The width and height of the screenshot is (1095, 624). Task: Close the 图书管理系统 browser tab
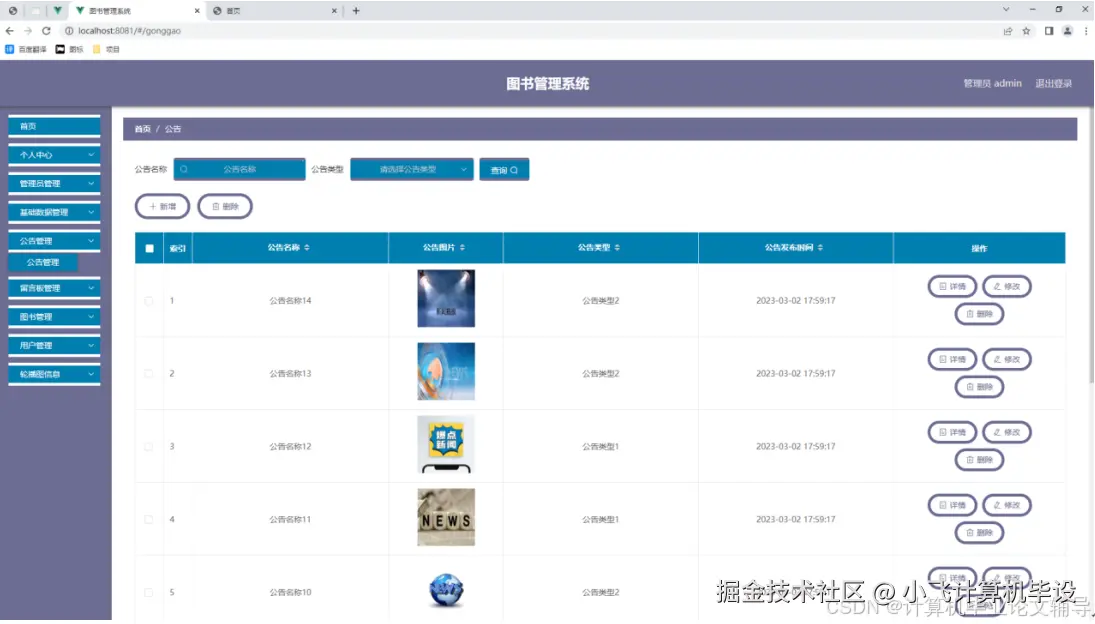tap(197, 10)
